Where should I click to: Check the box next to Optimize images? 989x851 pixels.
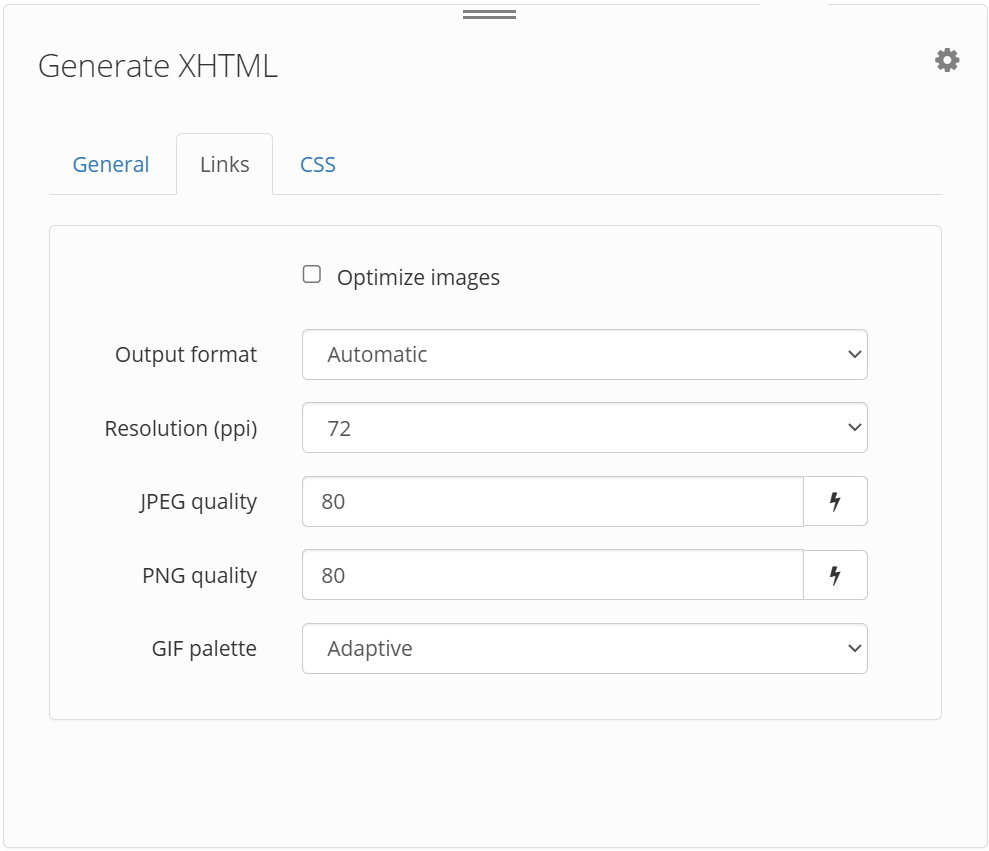point(311,272)
